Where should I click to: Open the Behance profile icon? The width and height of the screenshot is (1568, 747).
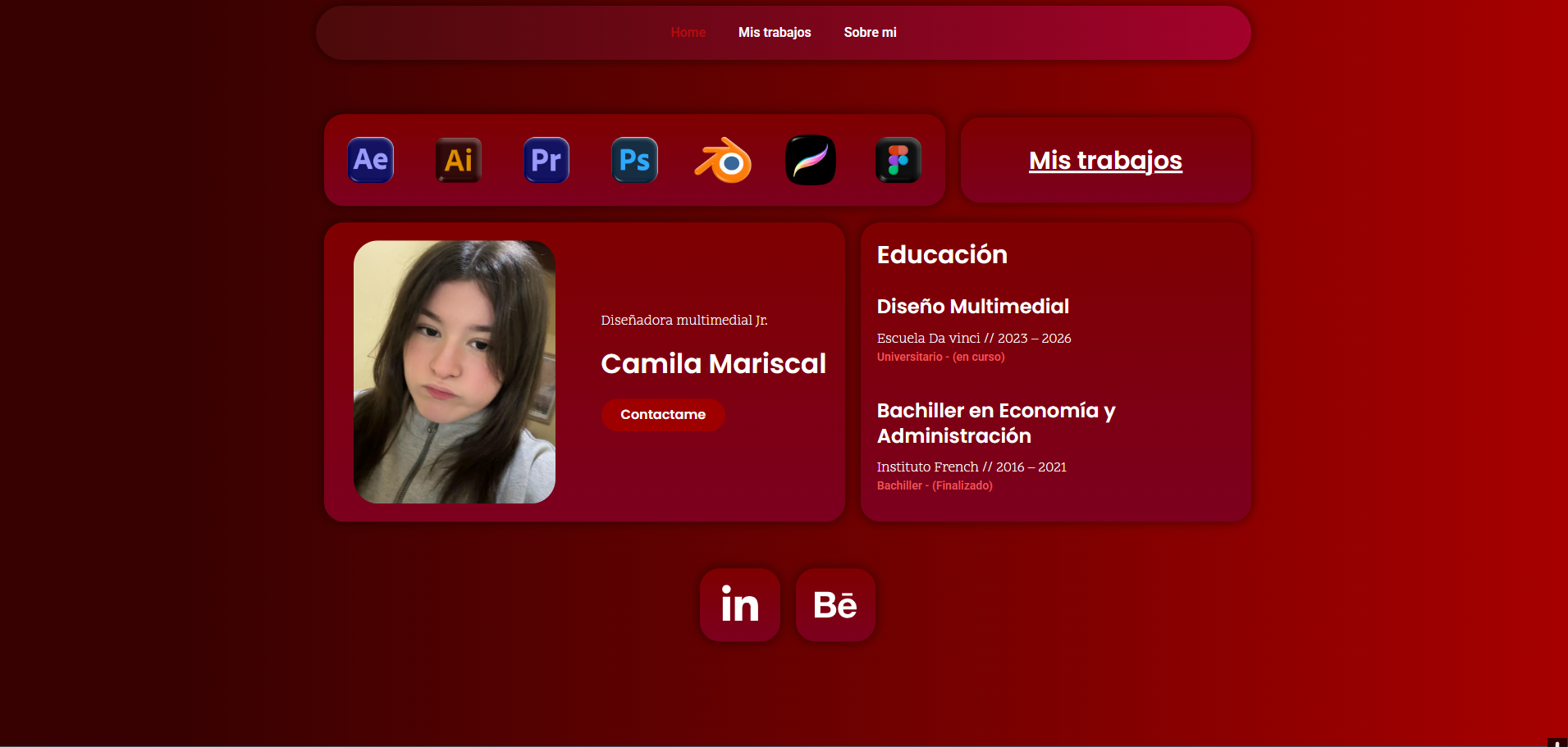click(x=835, y=605)
